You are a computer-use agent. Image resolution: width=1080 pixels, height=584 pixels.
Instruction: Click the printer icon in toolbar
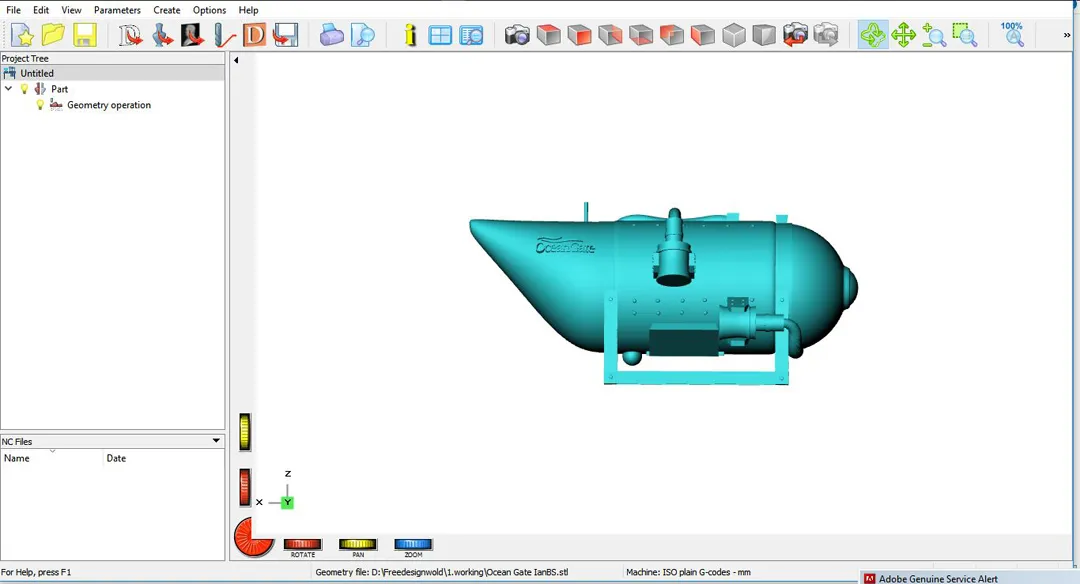(x=331, y=34)
